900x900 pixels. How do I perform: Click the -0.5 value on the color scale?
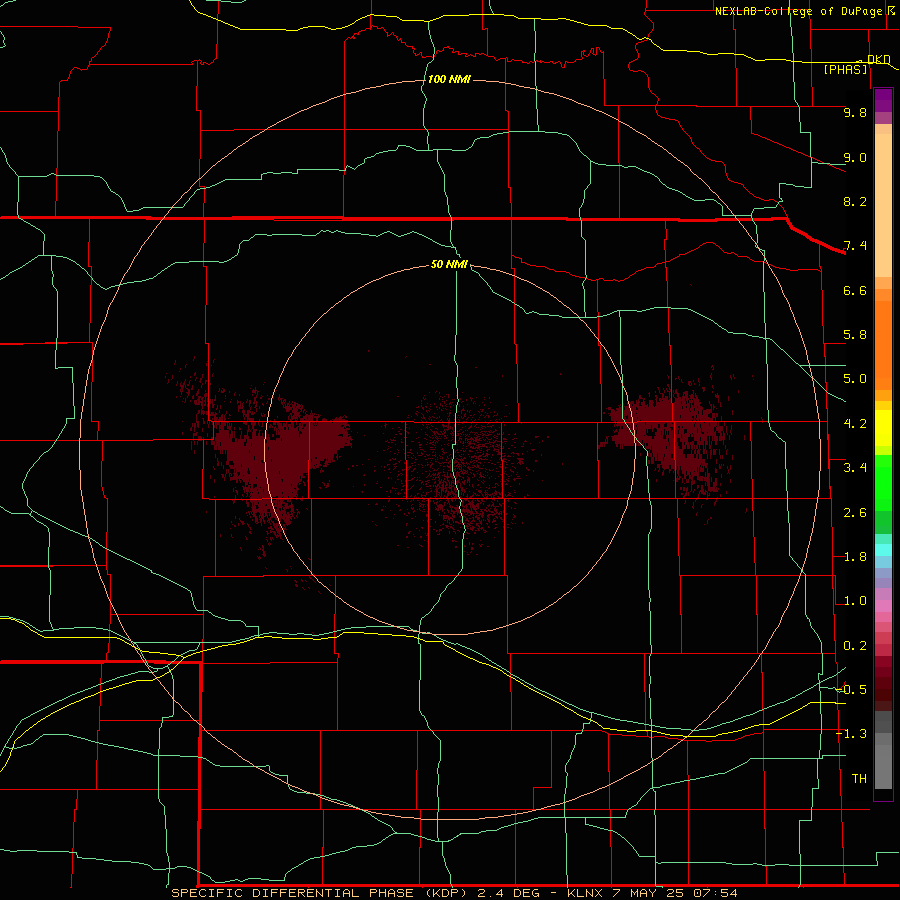[852, 690]
